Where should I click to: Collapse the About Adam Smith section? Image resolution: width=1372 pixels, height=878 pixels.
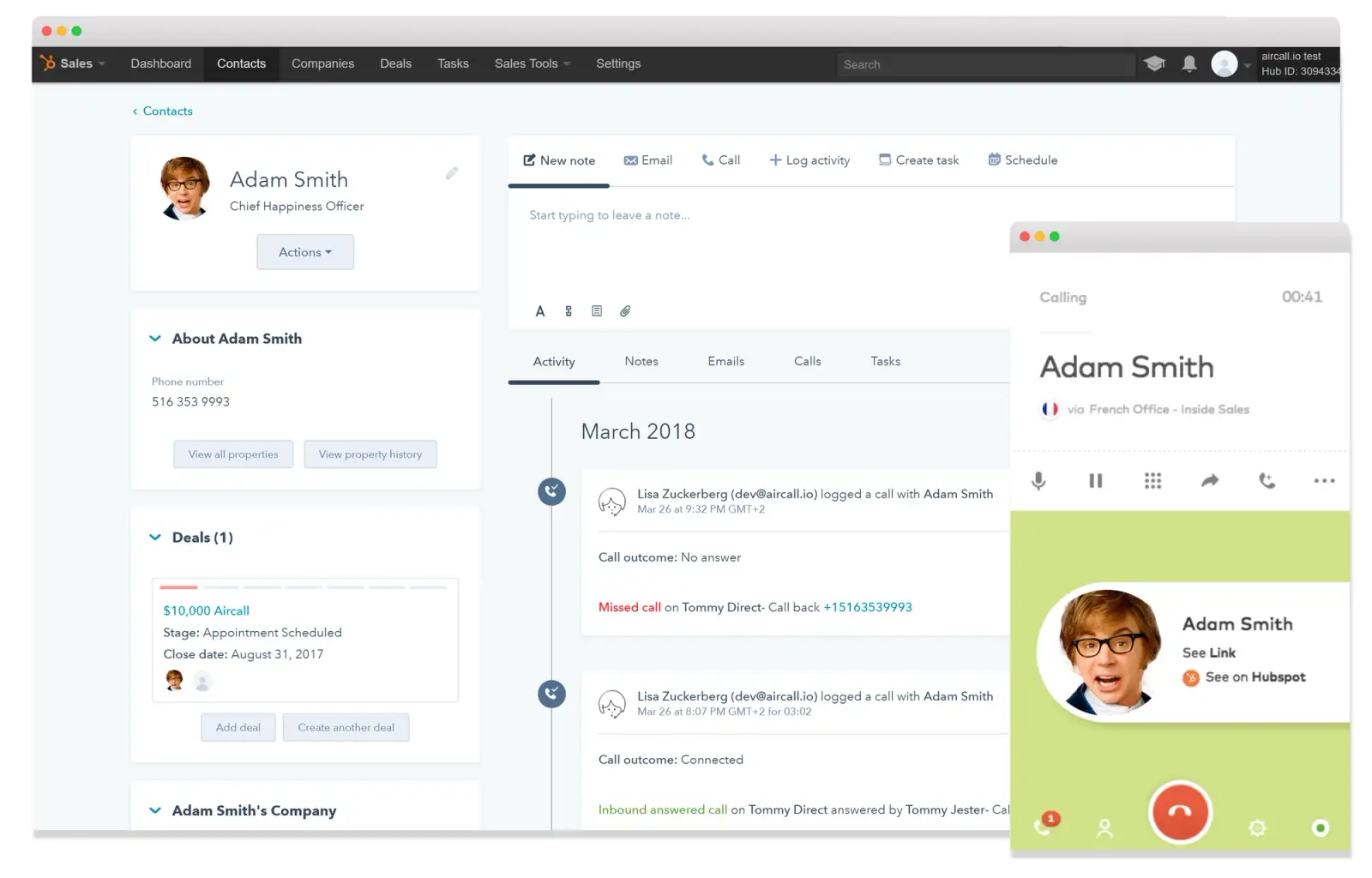pyautogui.click(x=155, y=339)
